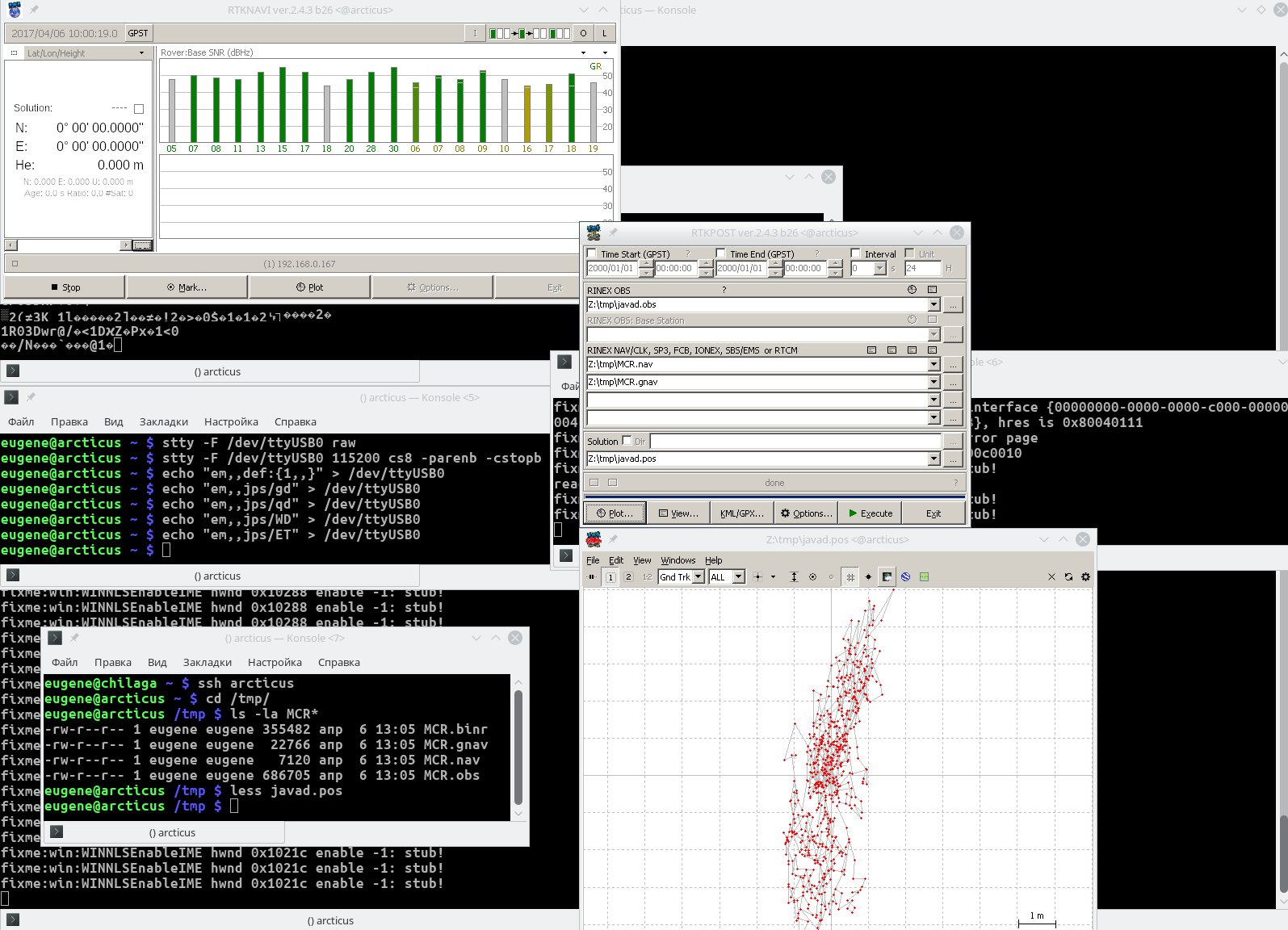Open the Закладки menu in Konsole <5>
The width and height of the screenshot is (1288, 930).
tap(163, 422)
